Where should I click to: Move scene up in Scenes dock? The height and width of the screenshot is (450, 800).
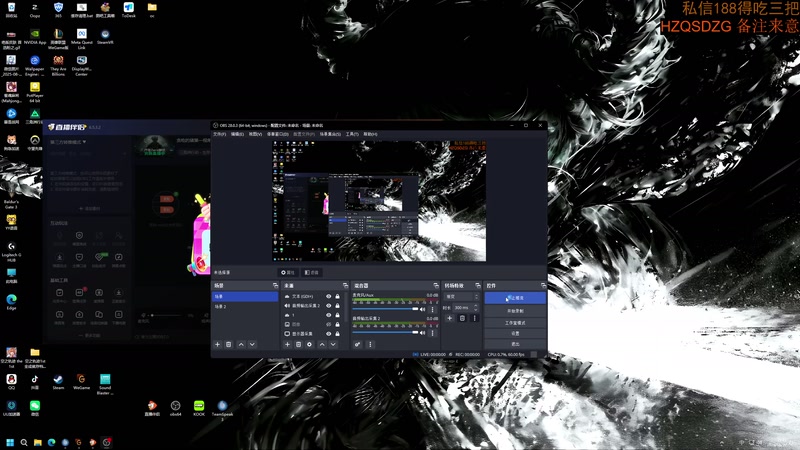click(x=241, y=344)
